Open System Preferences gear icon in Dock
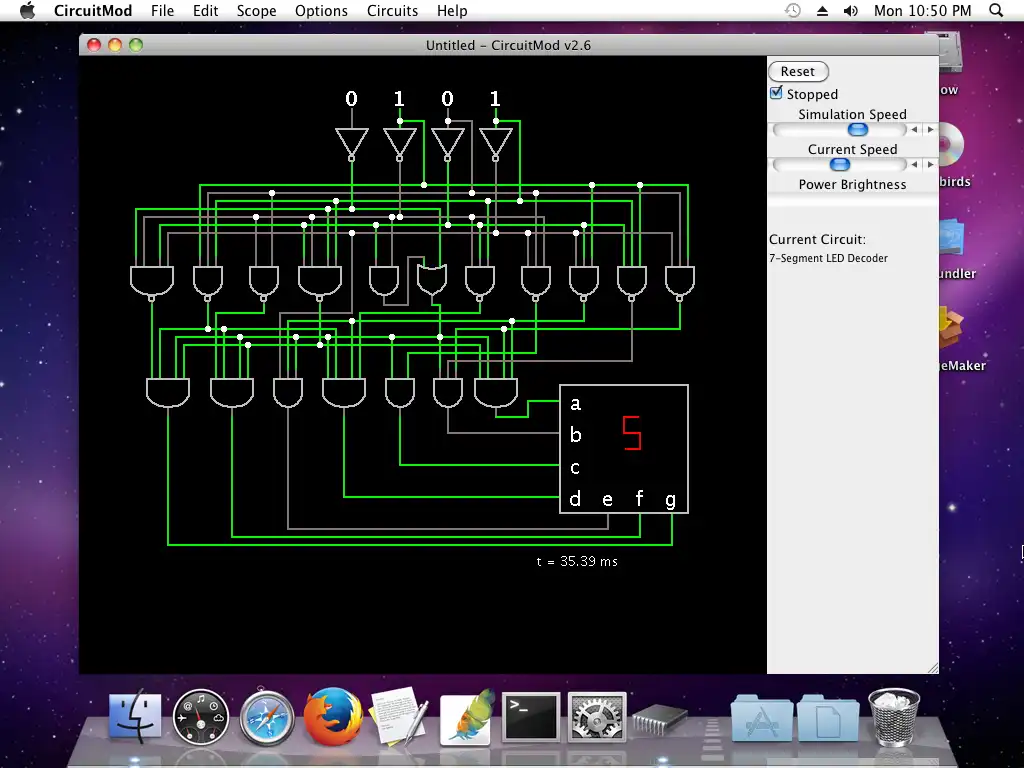This screenshot has width=1024, height=768. click(597, 716)
